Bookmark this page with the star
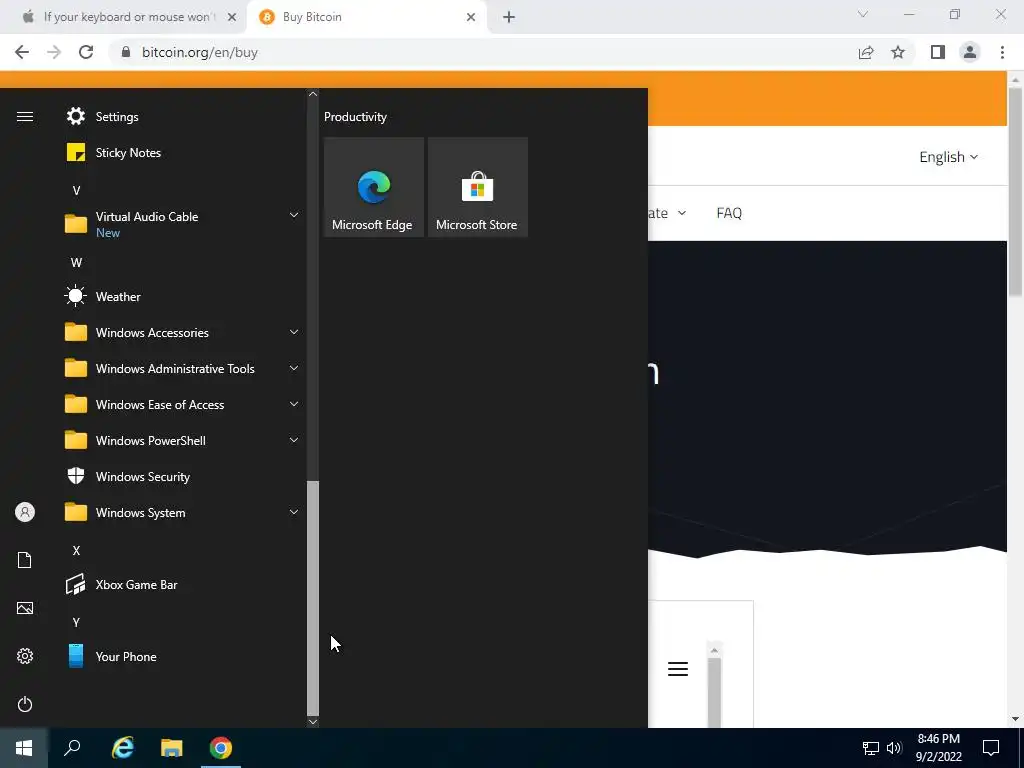 click(898, 52)
